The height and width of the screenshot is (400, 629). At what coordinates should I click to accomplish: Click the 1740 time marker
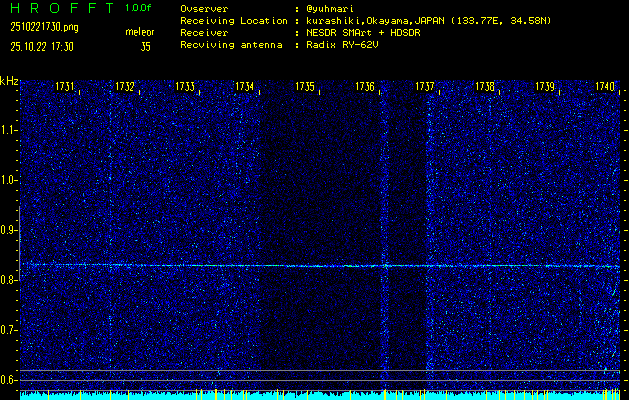point(605,86)
